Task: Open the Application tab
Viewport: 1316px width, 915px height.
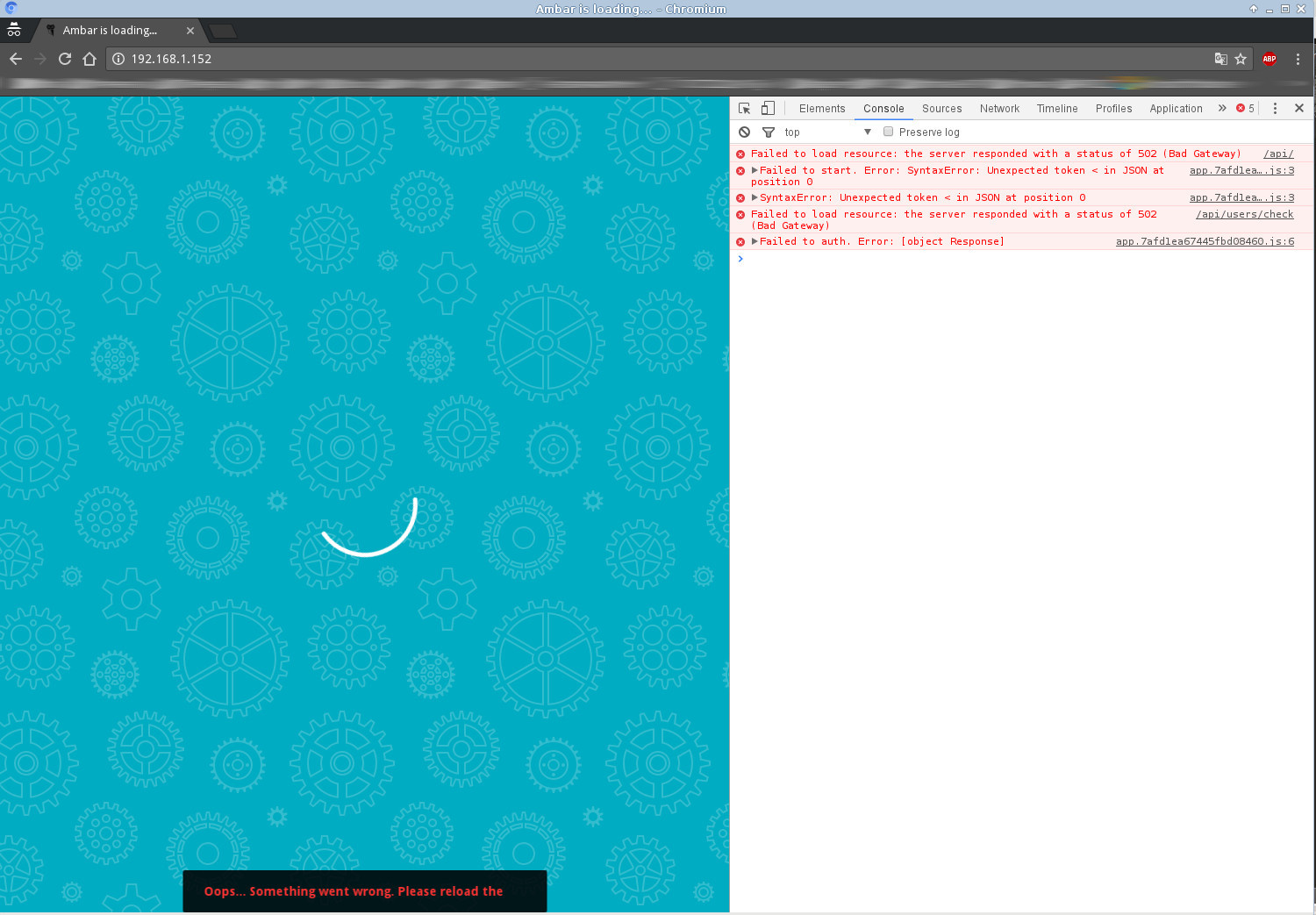Action: (x=1176, y=109)
